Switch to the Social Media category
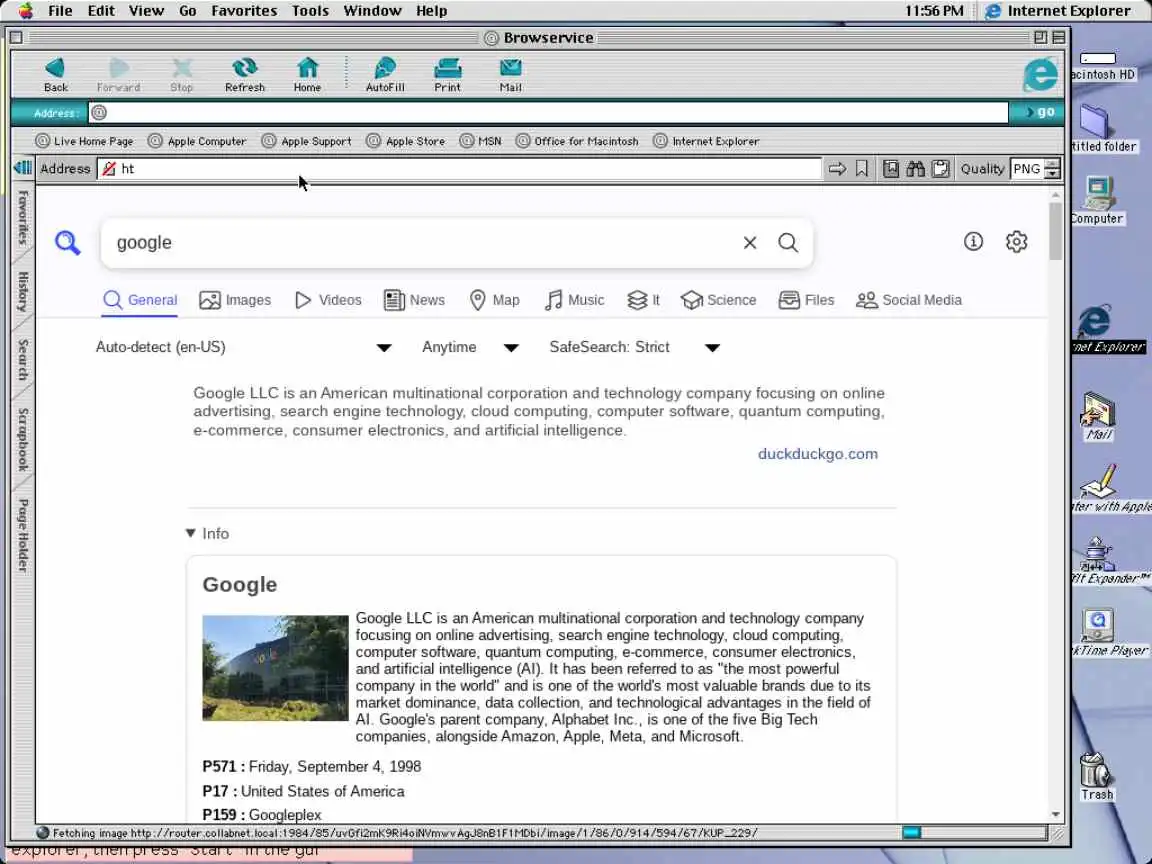Screen dimensions: 1152x864 [909, 300]
